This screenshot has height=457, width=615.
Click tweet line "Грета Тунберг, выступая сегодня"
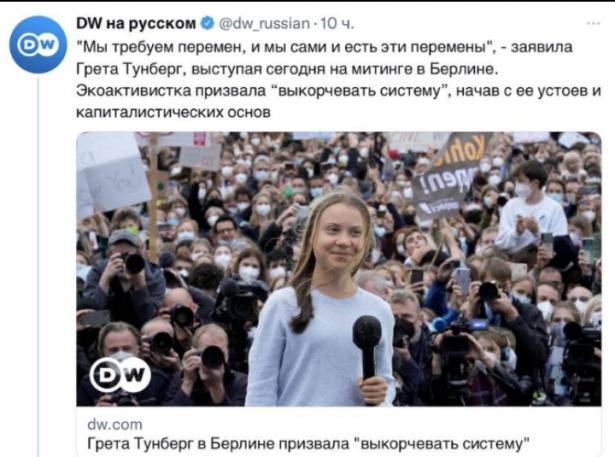click(287, 69)
